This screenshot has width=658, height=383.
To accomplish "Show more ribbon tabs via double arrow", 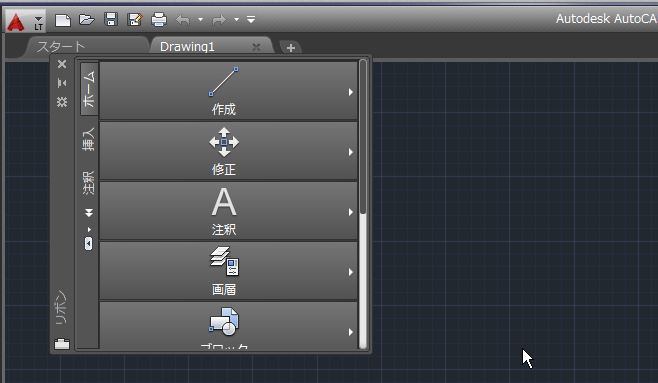I will 89,213.
